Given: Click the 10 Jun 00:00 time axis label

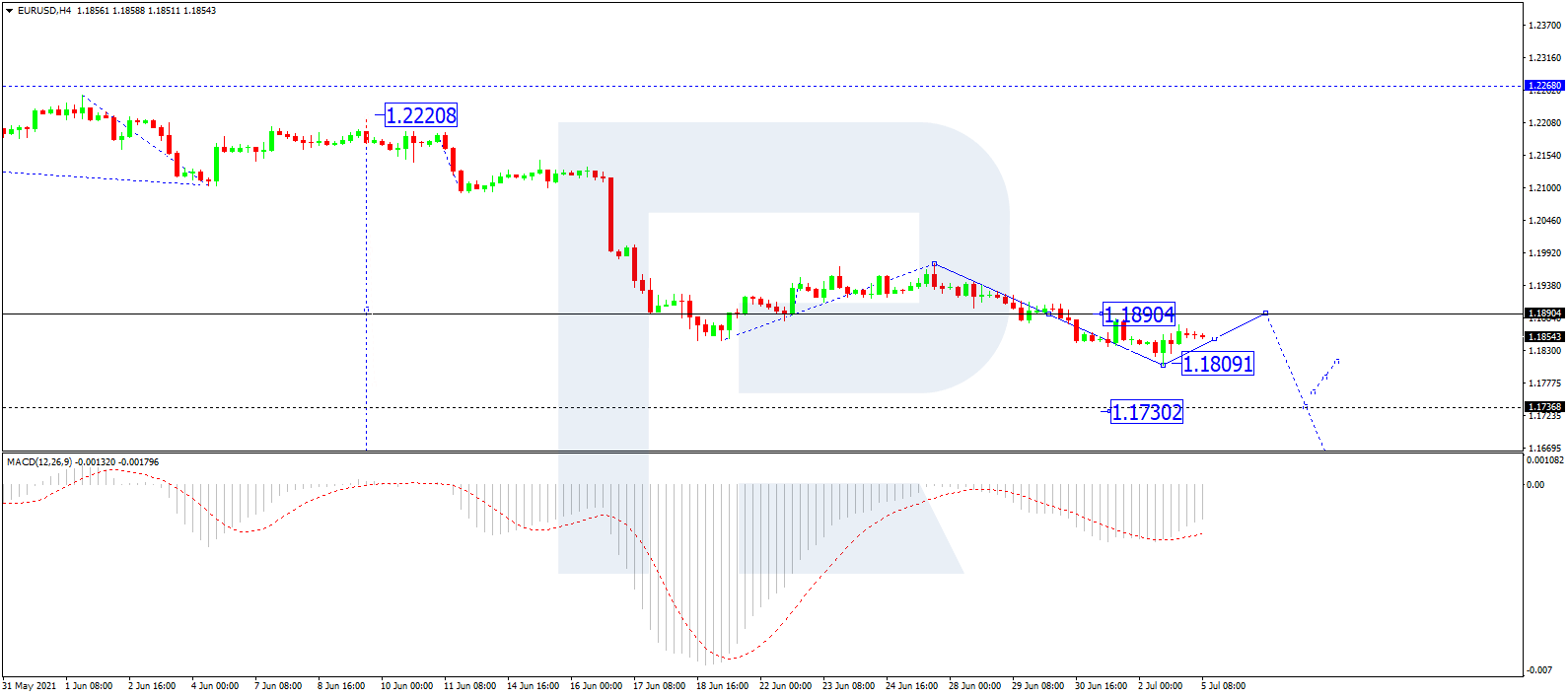Looking at the screenshot, I should (x=406, y=686).
